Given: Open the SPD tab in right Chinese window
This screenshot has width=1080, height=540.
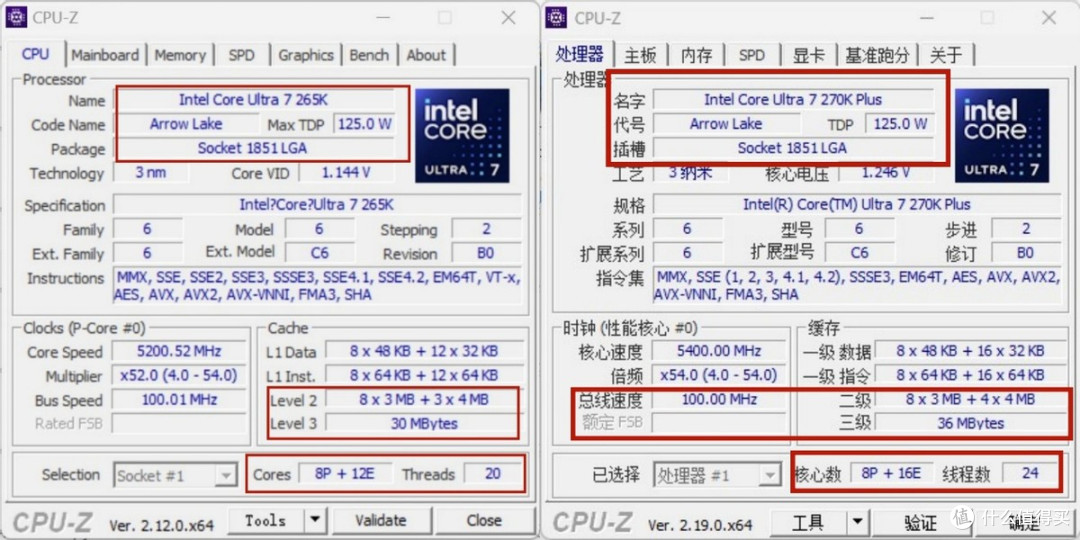Looking at the screenshot, I should [x=751, y=55].
